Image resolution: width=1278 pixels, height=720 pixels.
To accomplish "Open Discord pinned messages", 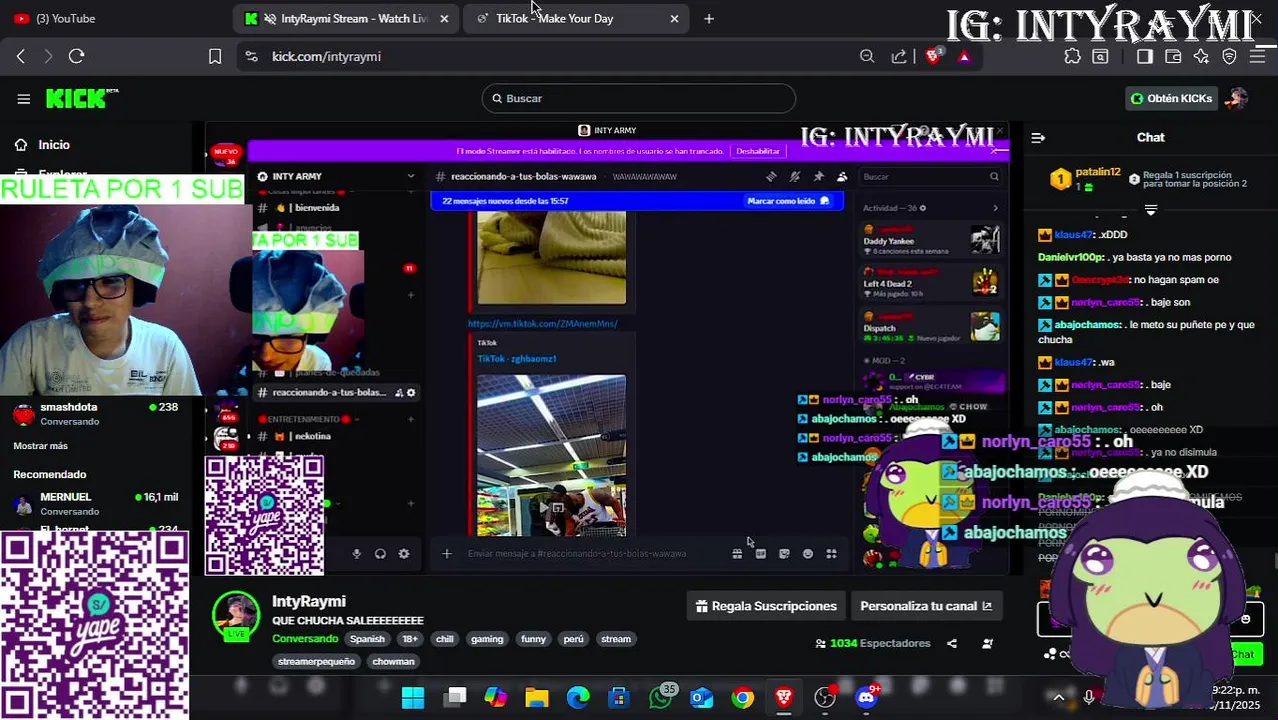I will (819, 176).
